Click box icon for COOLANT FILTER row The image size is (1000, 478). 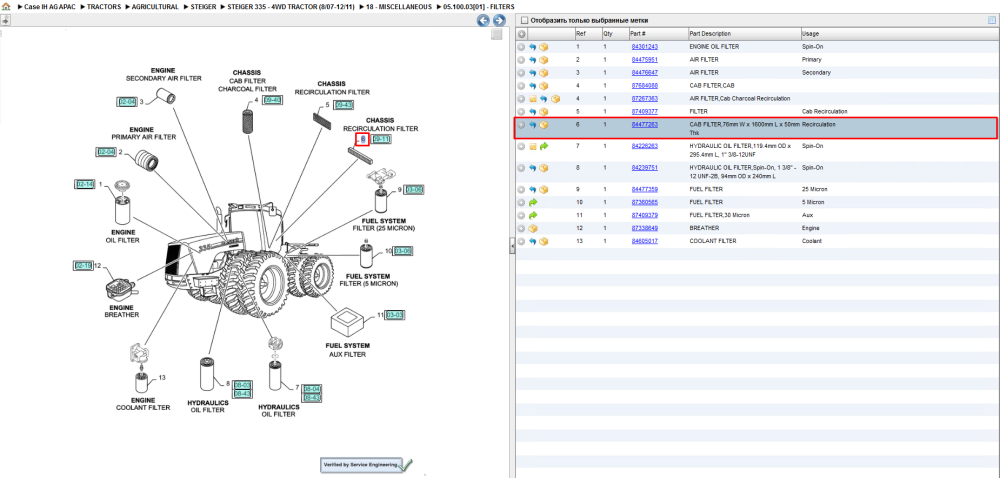(544, 241)
